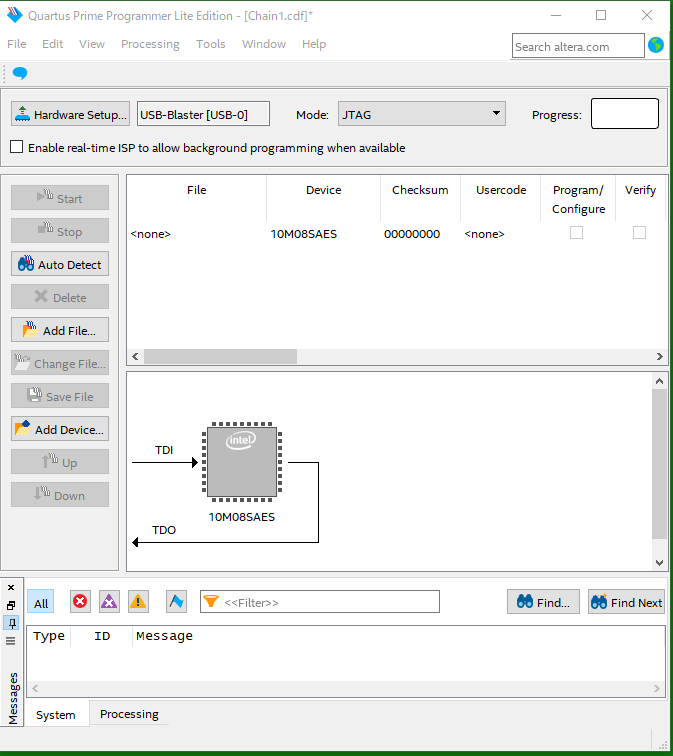Switch to the System messages tab
Image resolution: width=673 pixels, height=756 pixels.
(55, 715)
